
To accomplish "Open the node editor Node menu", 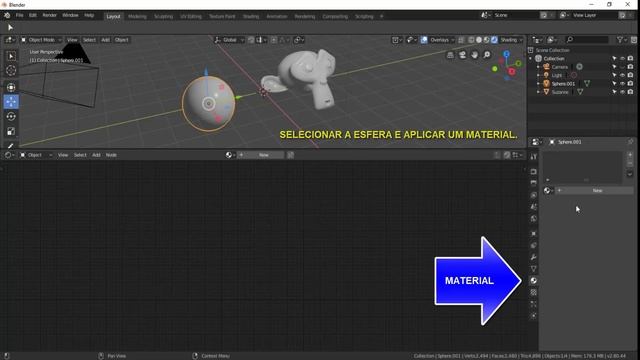I will point(111,155).
